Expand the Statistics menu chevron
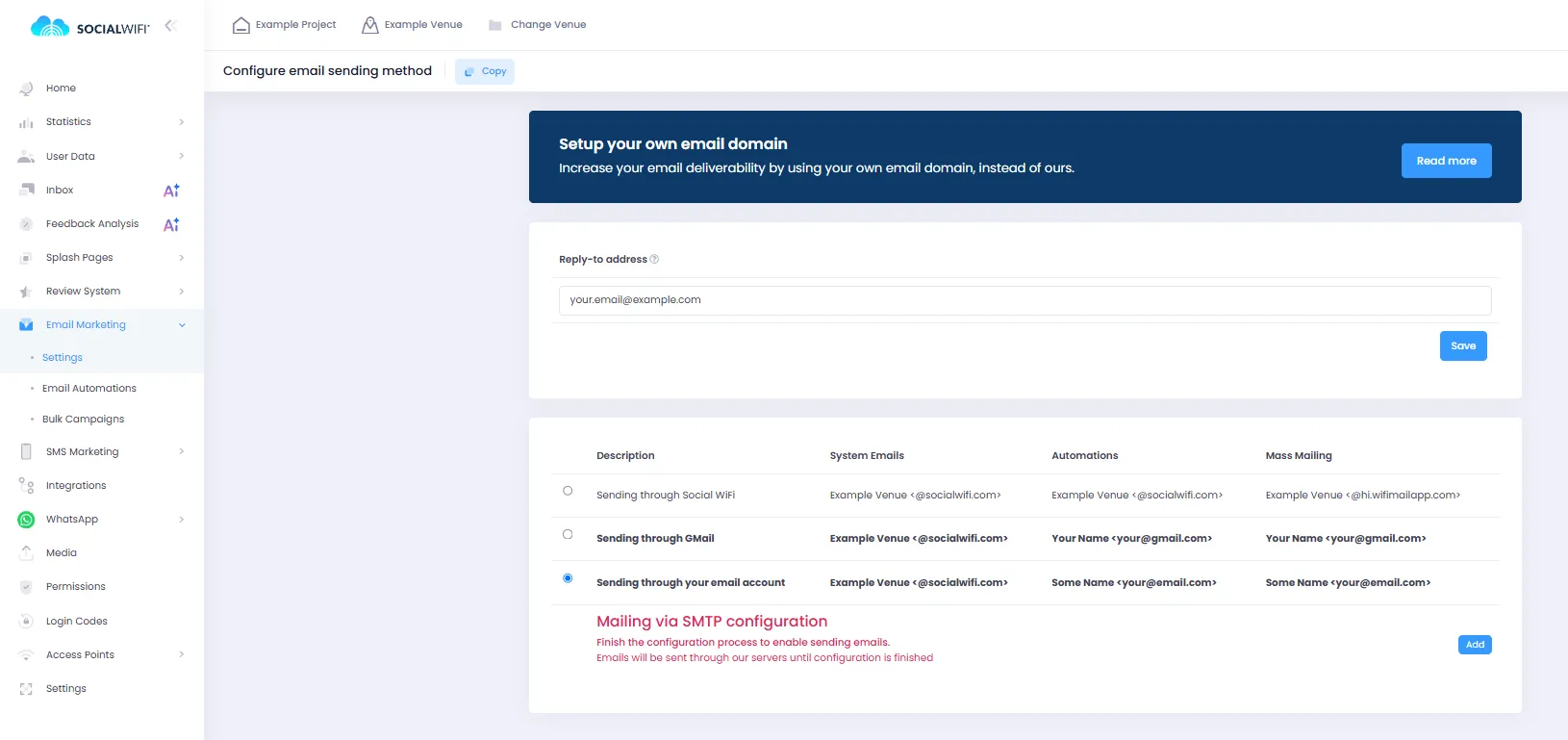The width and height of the screenshot is (1568, 740). pyautogui.click(x=181, y=122)
